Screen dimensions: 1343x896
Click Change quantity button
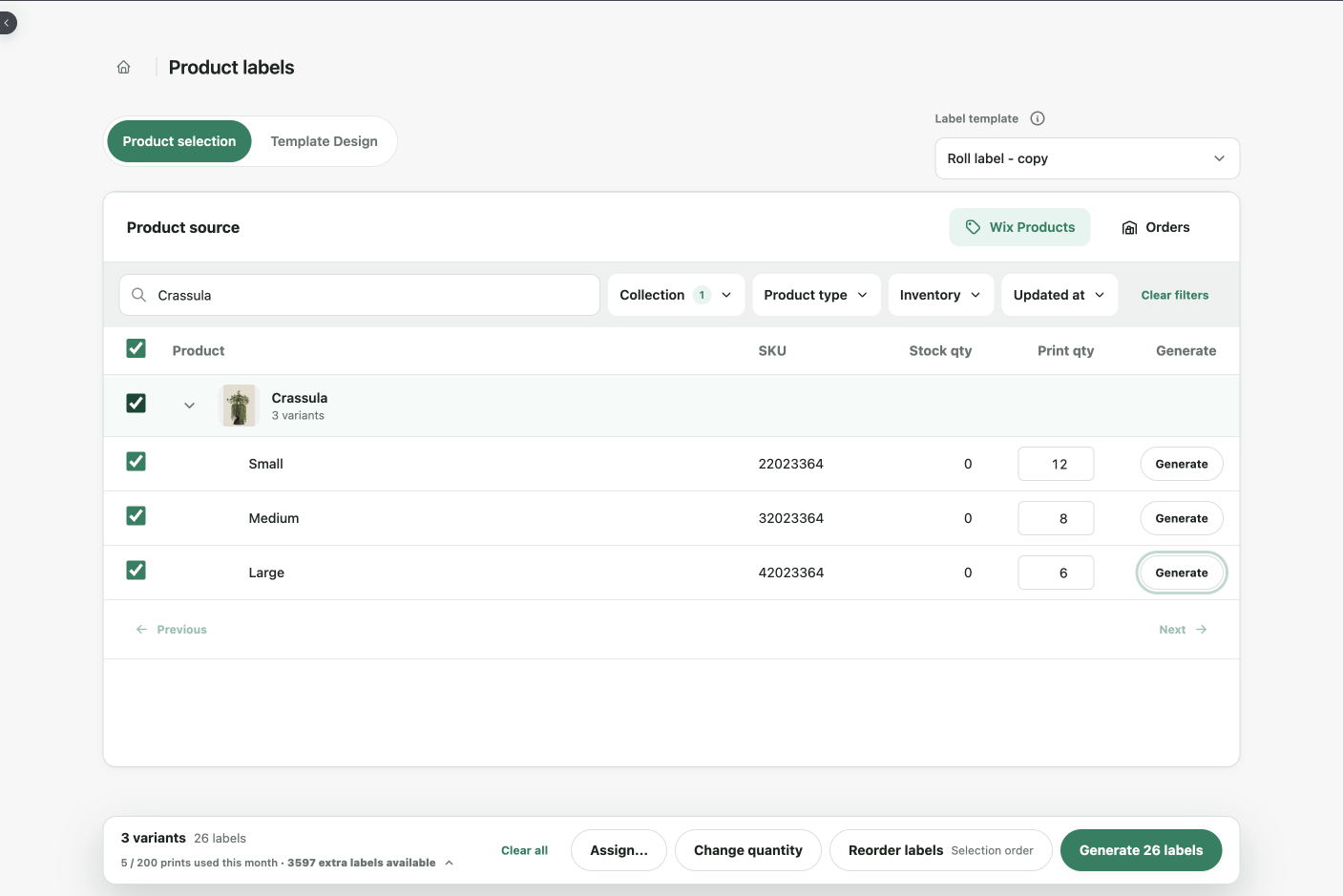tap(748, 850)
